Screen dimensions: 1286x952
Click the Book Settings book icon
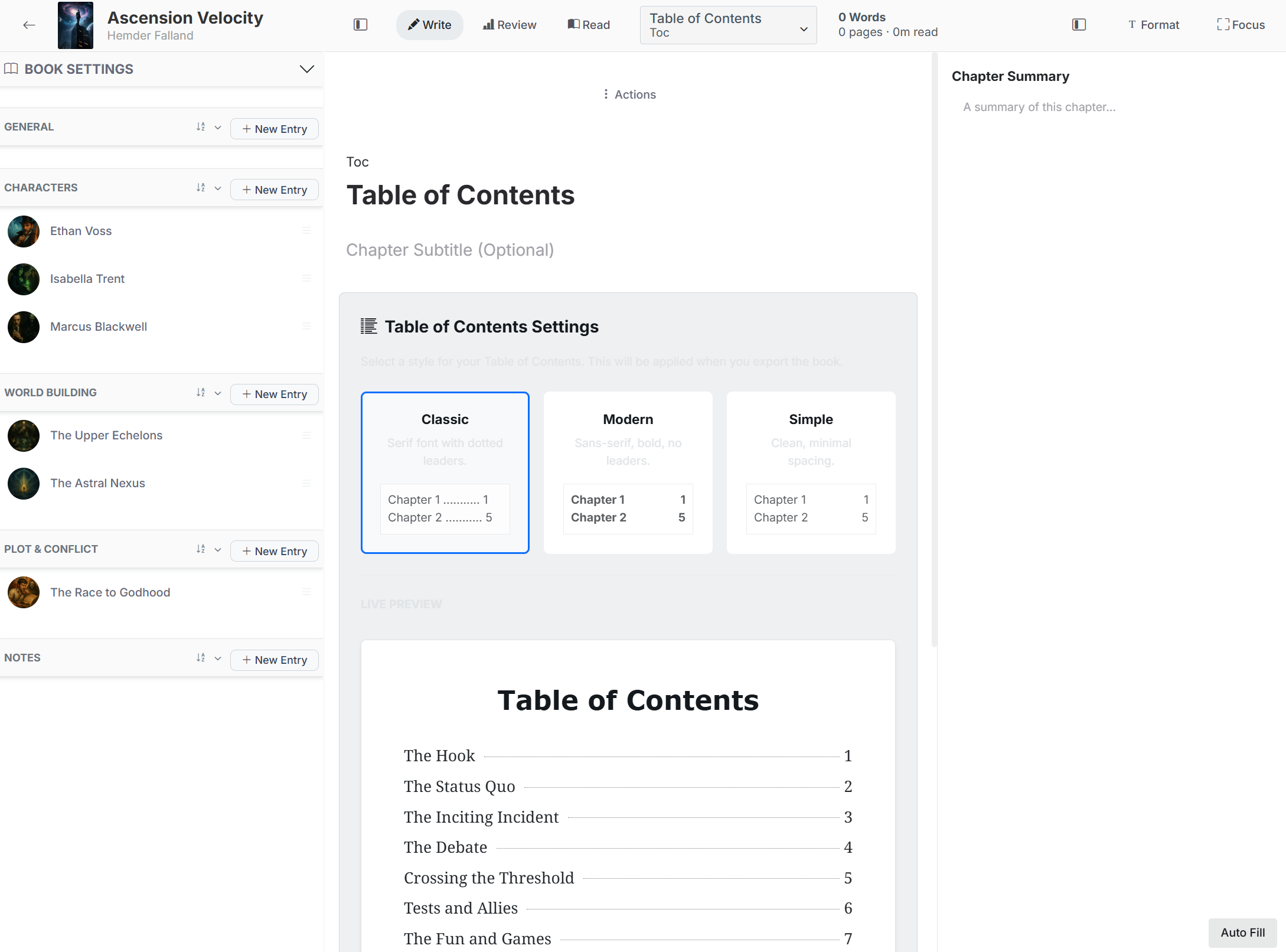(x=11, y=69)
